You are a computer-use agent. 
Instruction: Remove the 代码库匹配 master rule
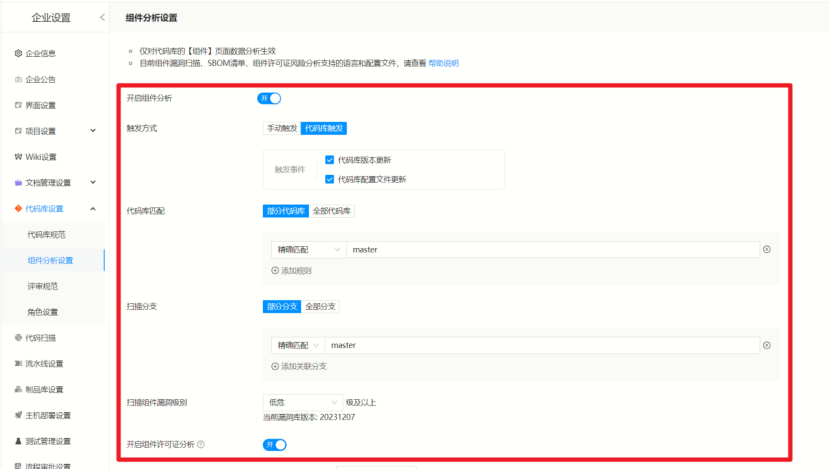[x=767, y=249]
